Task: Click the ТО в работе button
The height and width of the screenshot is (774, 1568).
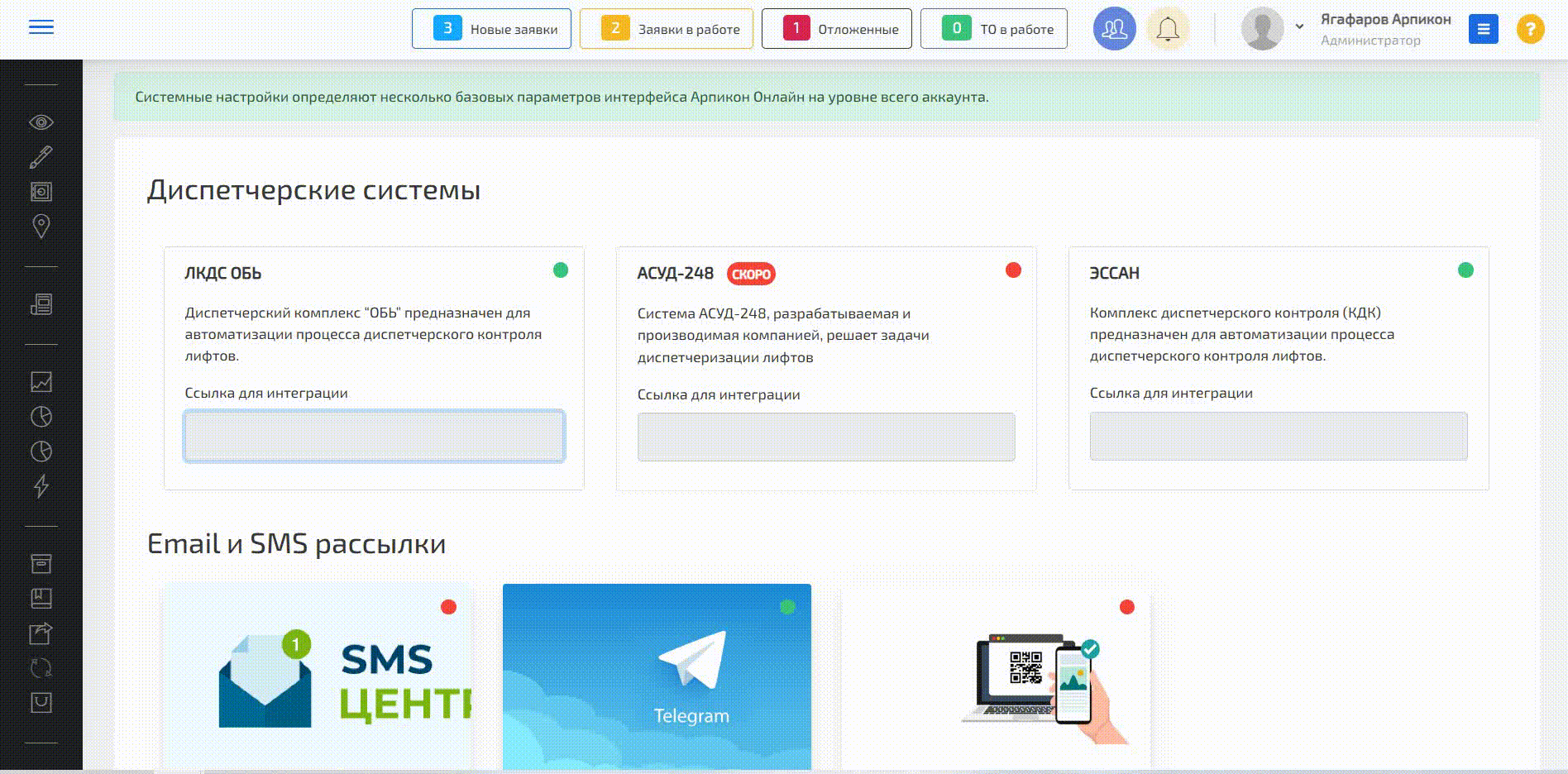Action: [993, 29]
